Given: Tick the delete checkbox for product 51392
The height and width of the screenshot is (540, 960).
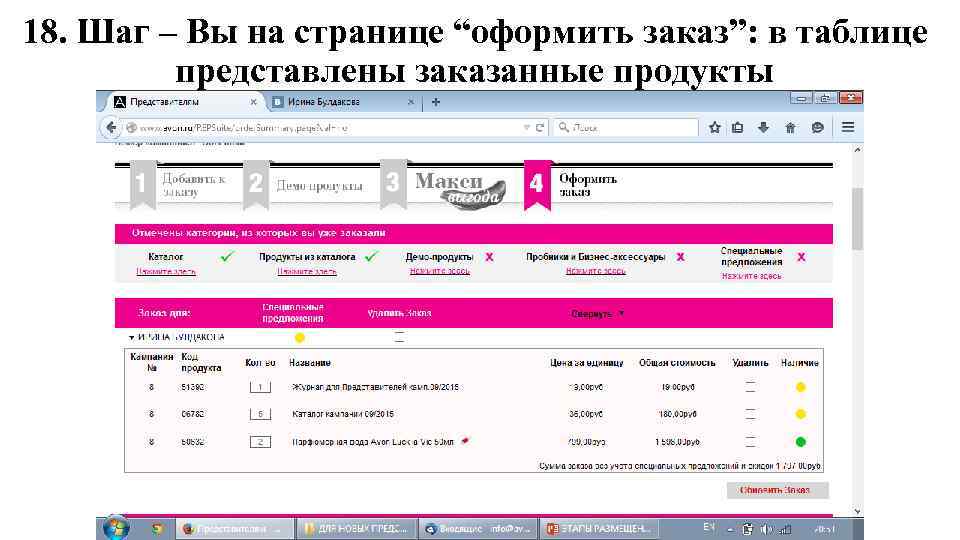Looking at the screenshot, I should 750,387.
